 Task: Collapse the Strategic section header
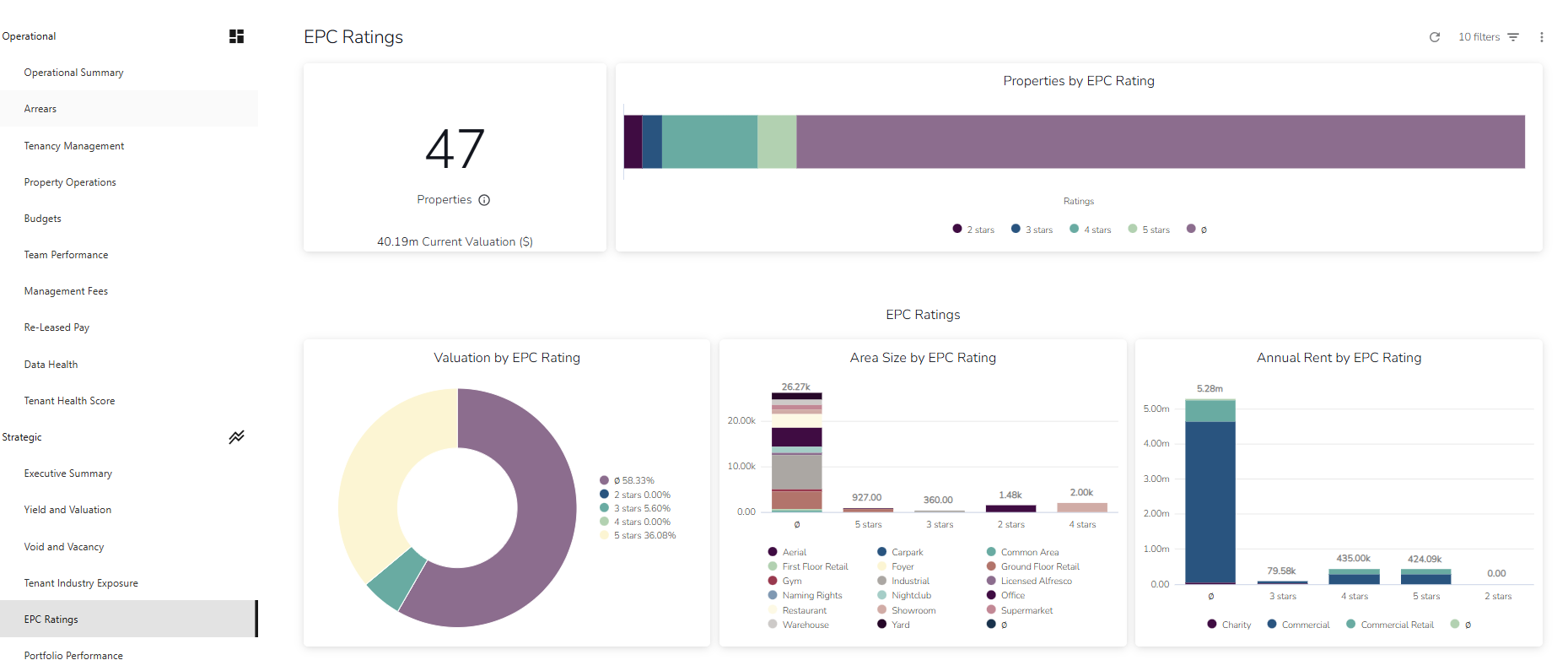(22, 437)
